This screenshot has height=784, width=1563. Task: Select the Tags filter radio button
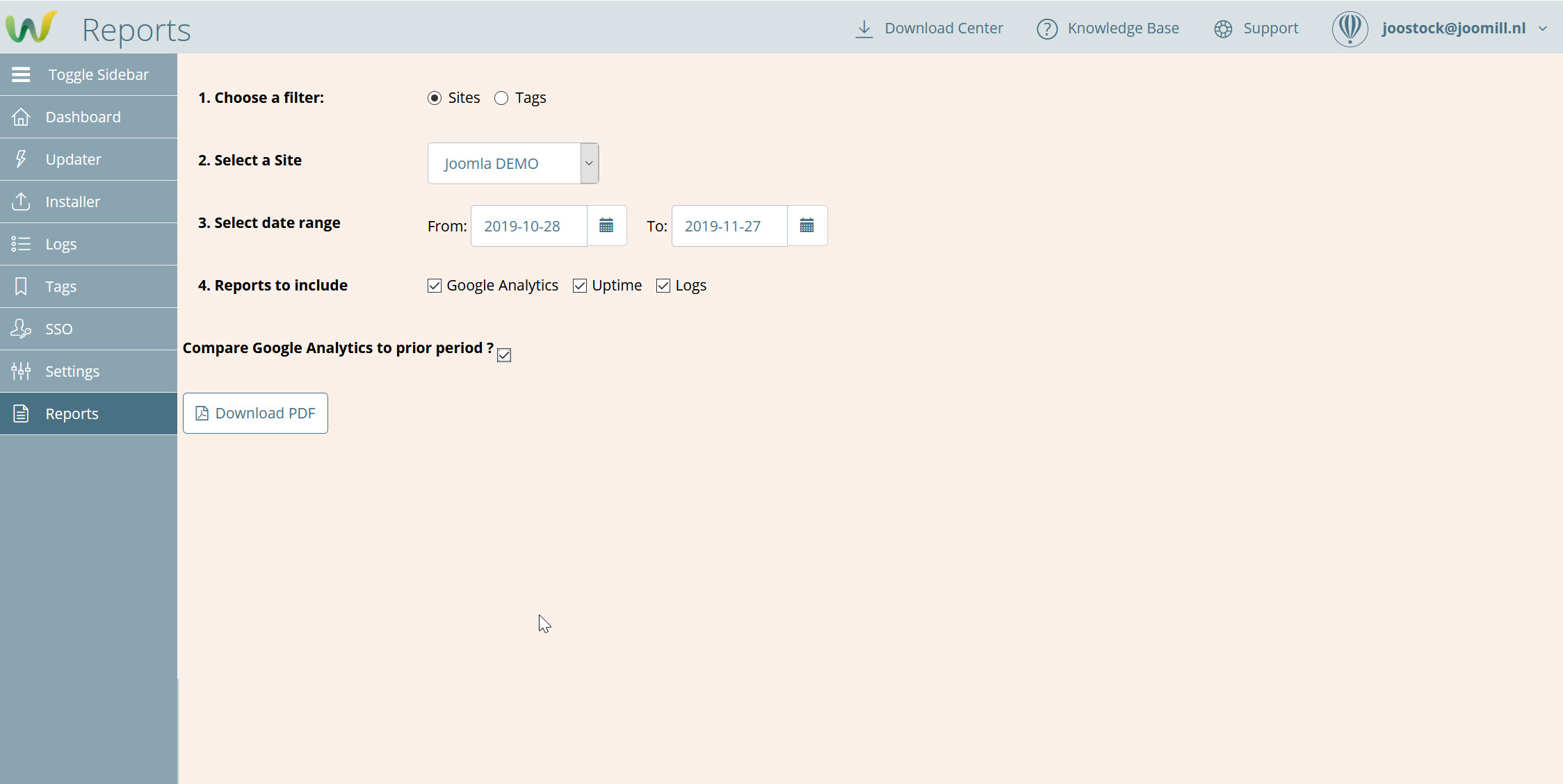(x=501, y=98)
